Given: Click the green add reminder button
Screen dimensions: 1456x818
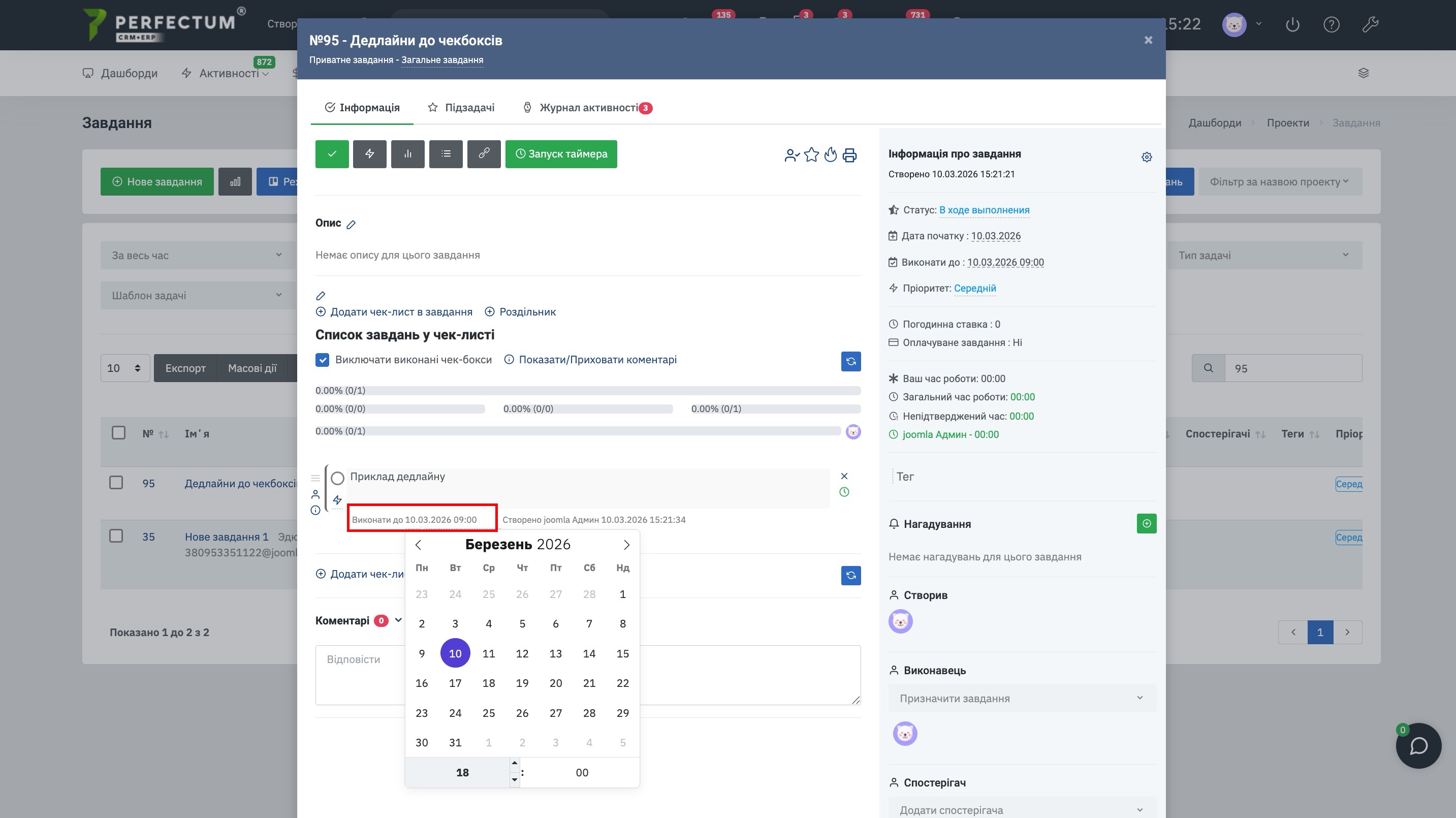Looking at the screenshot, I should coord(1146,523).
